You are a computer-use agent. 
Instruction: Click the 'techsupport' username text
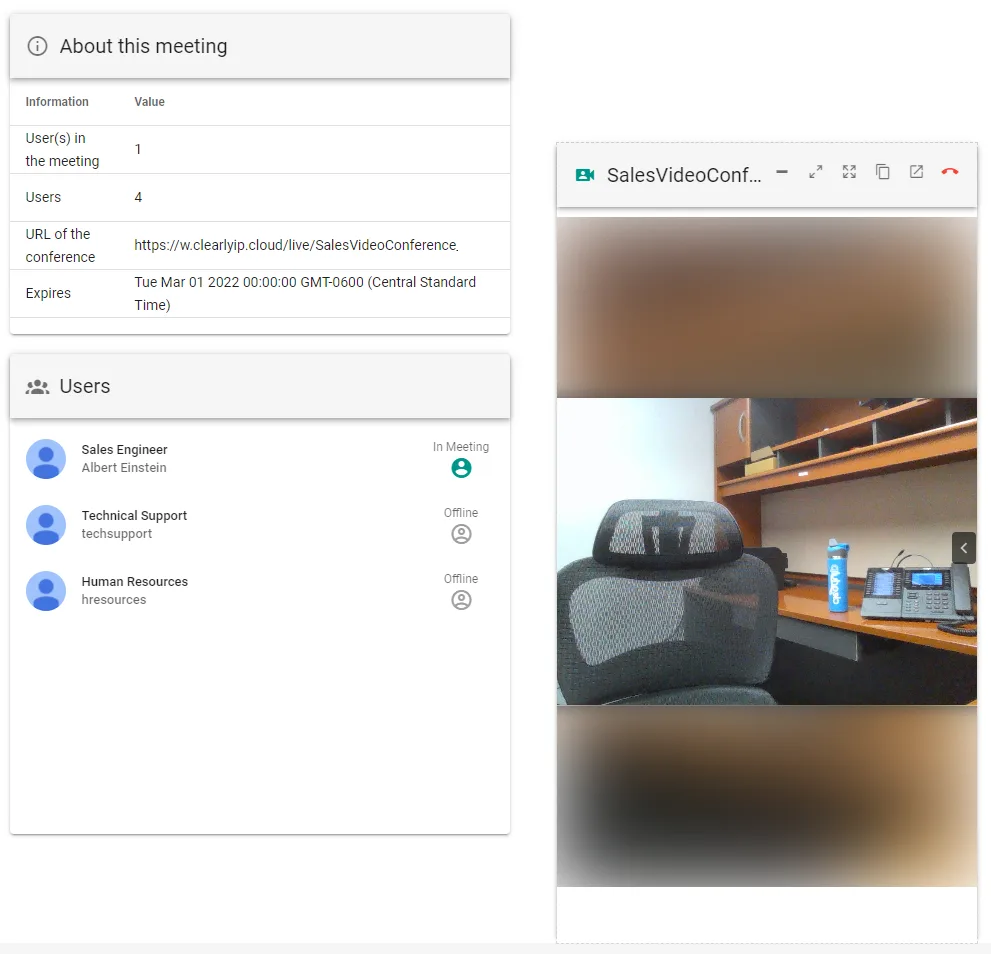[x=117, y=534]
